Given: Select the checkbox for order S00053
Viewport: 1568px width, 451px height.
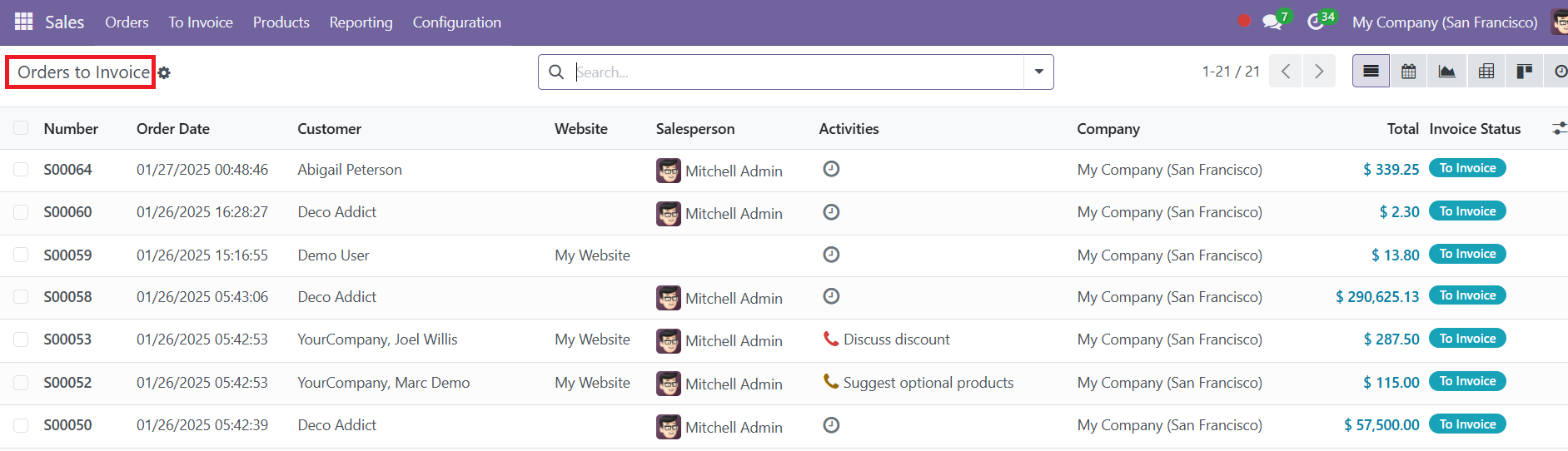Looking at the screenshot, I should tap(21, 339).
